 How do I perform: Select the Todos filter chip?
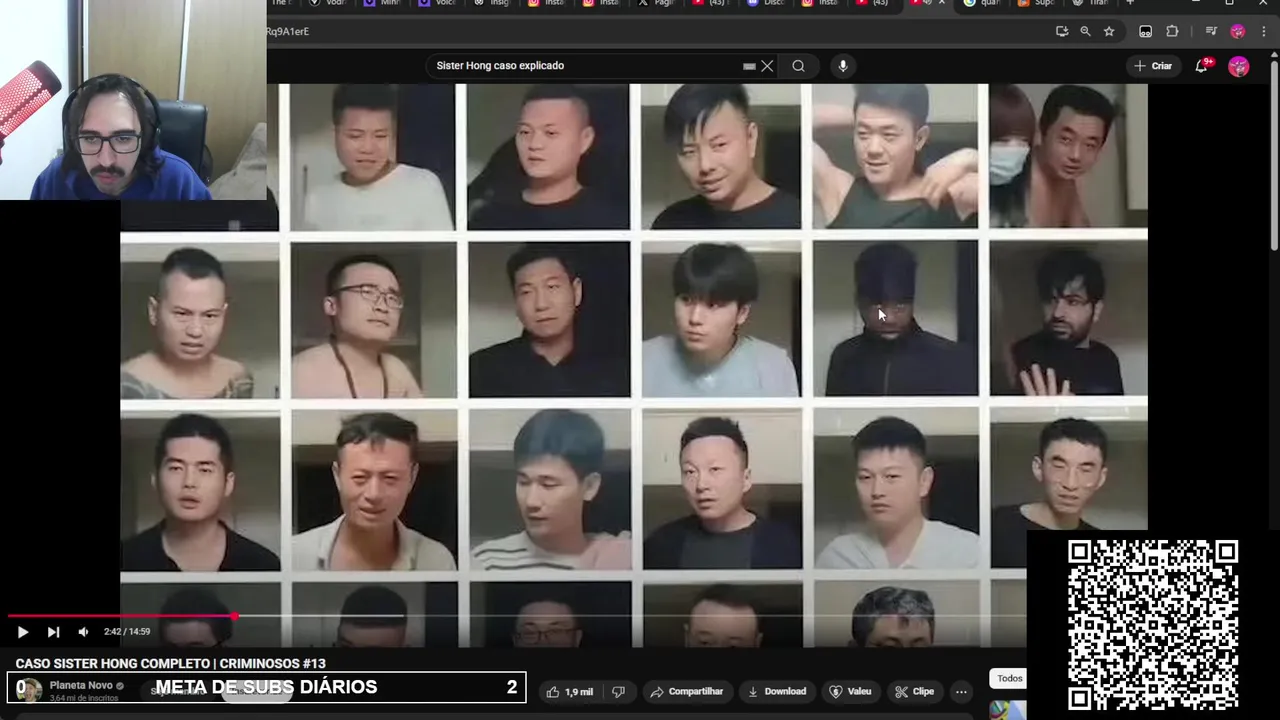coord(1010,678)
